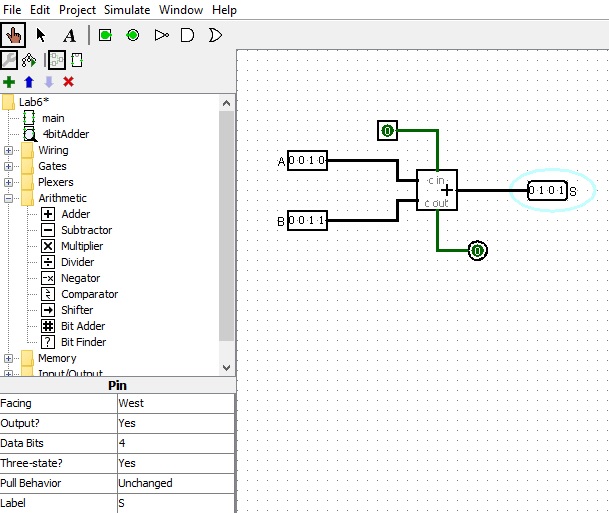The height and width of the screenshot is (513, 609).
Task: Click the view circuit layout icon
Action: click(x=57, y=60)
